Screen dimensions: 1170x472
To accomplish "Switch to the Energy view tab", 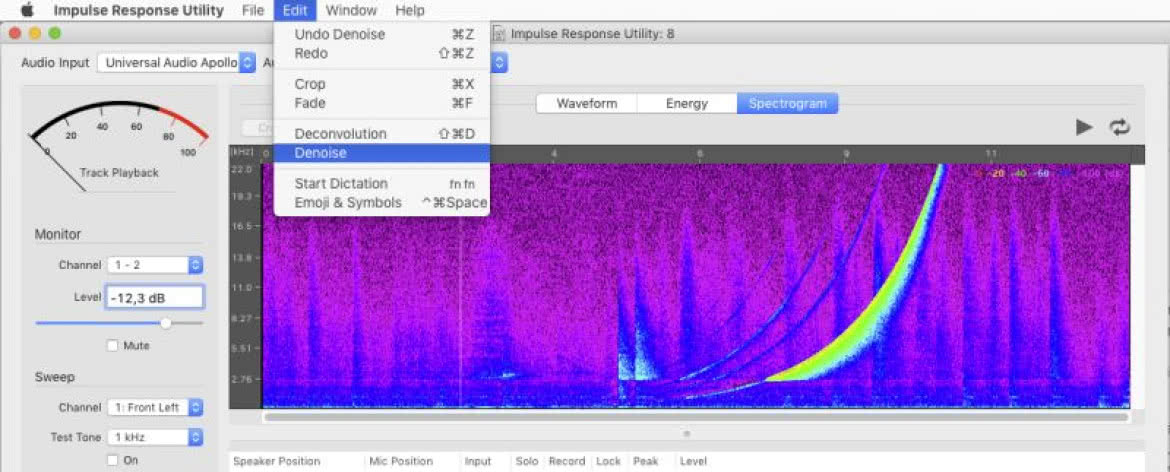I will (x=686, y=104).
